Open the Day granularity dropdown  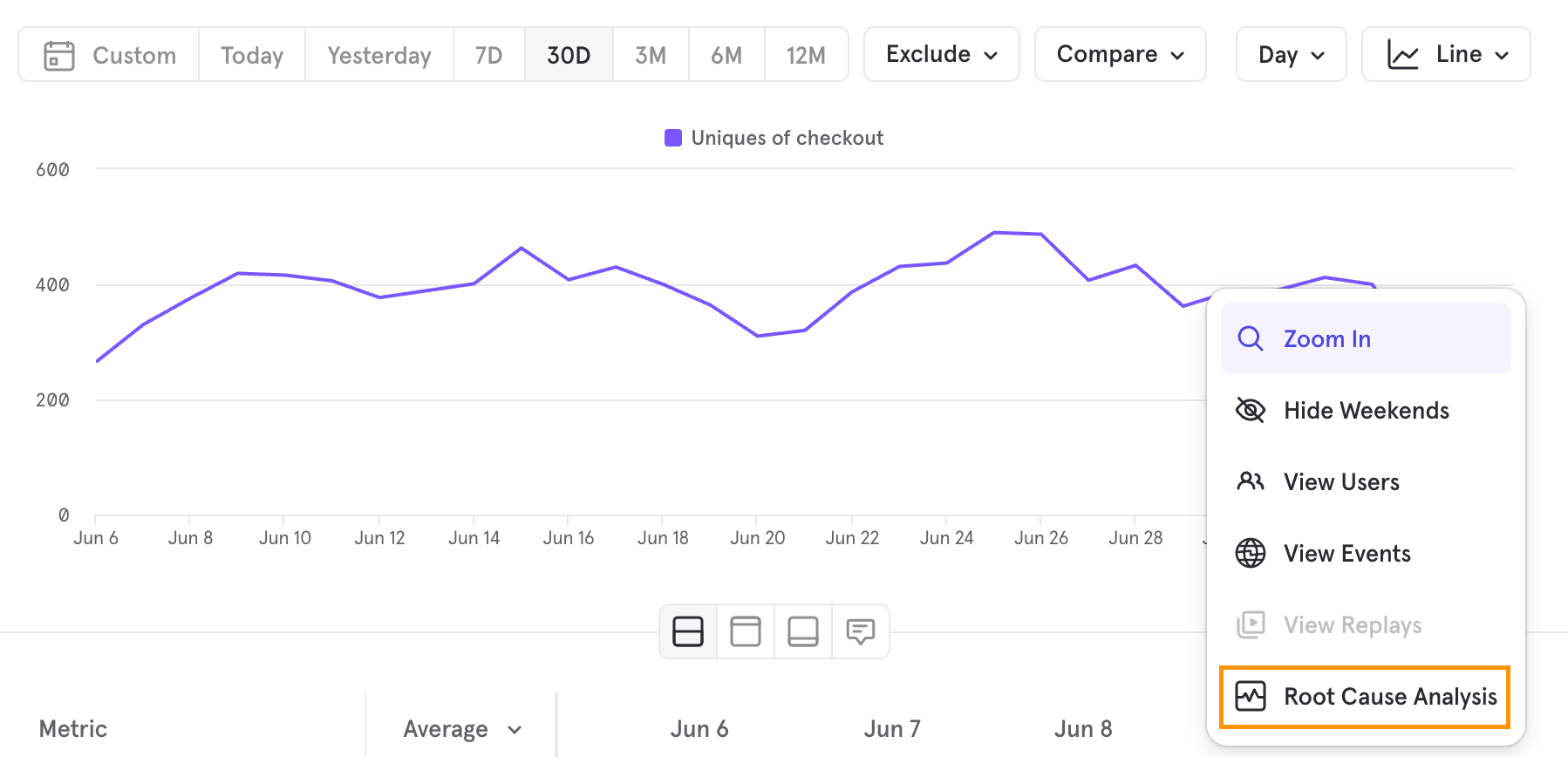tap(1292, 54)
